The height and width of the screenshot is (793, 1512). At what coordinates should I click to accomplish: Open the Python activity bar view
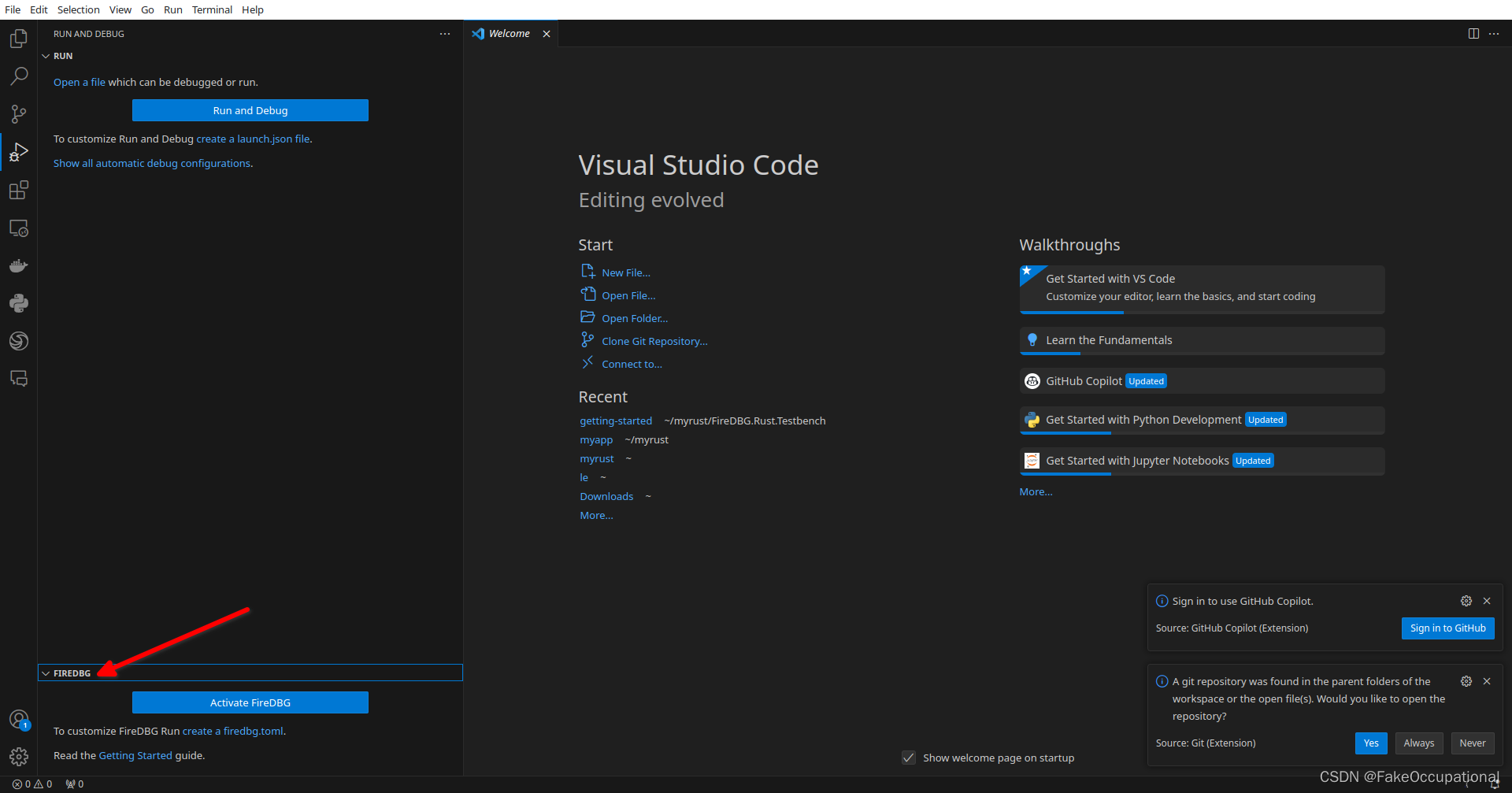(19, 303)
